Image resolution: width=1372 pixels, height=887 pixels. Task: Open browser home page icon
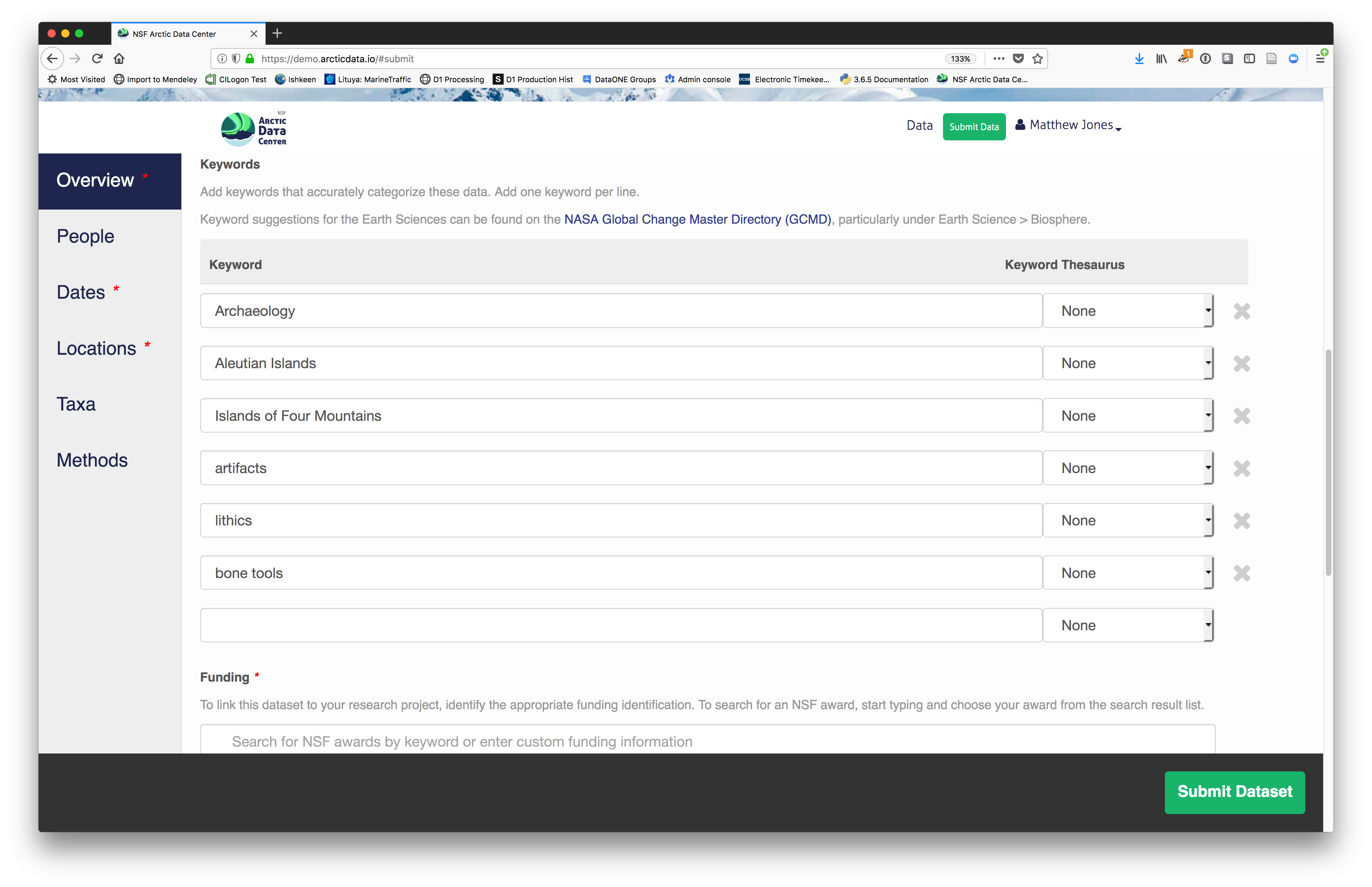coord(119,59)
